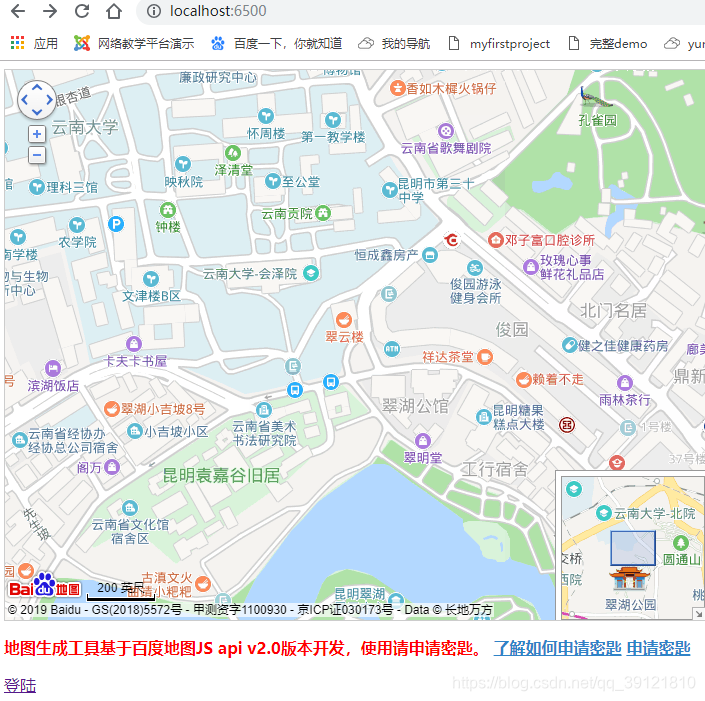
Task: View site information icon in address bar
Action: [154, 11]
